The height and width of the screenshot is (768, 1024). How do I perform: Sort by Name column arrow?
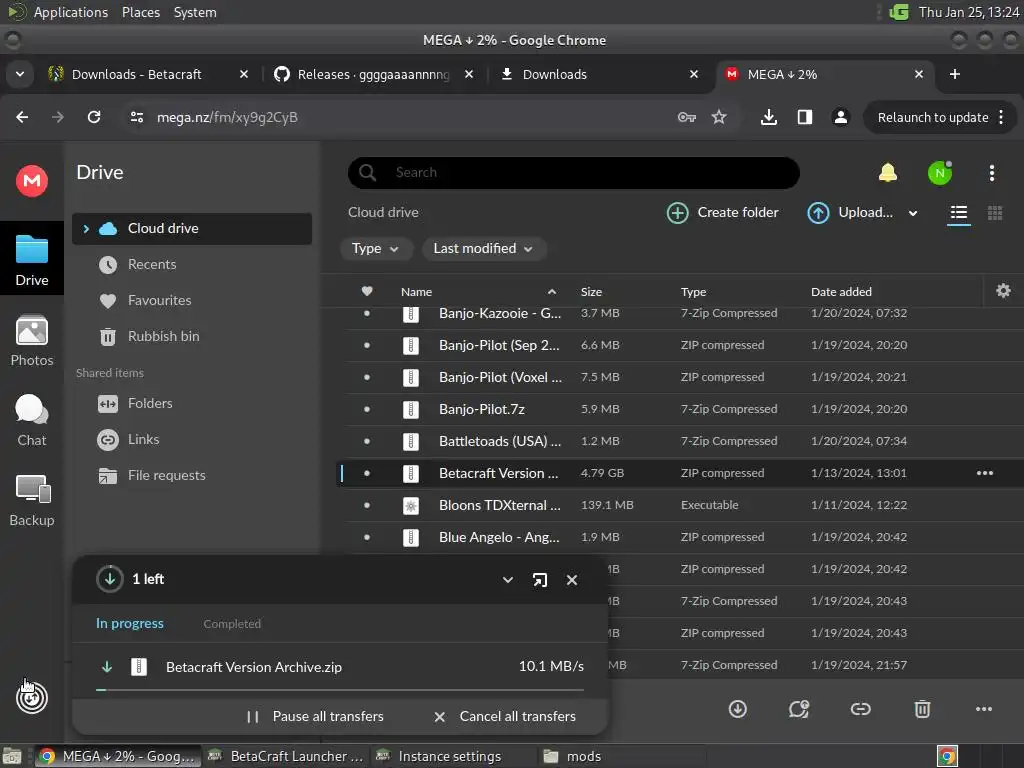coord(552,292)
